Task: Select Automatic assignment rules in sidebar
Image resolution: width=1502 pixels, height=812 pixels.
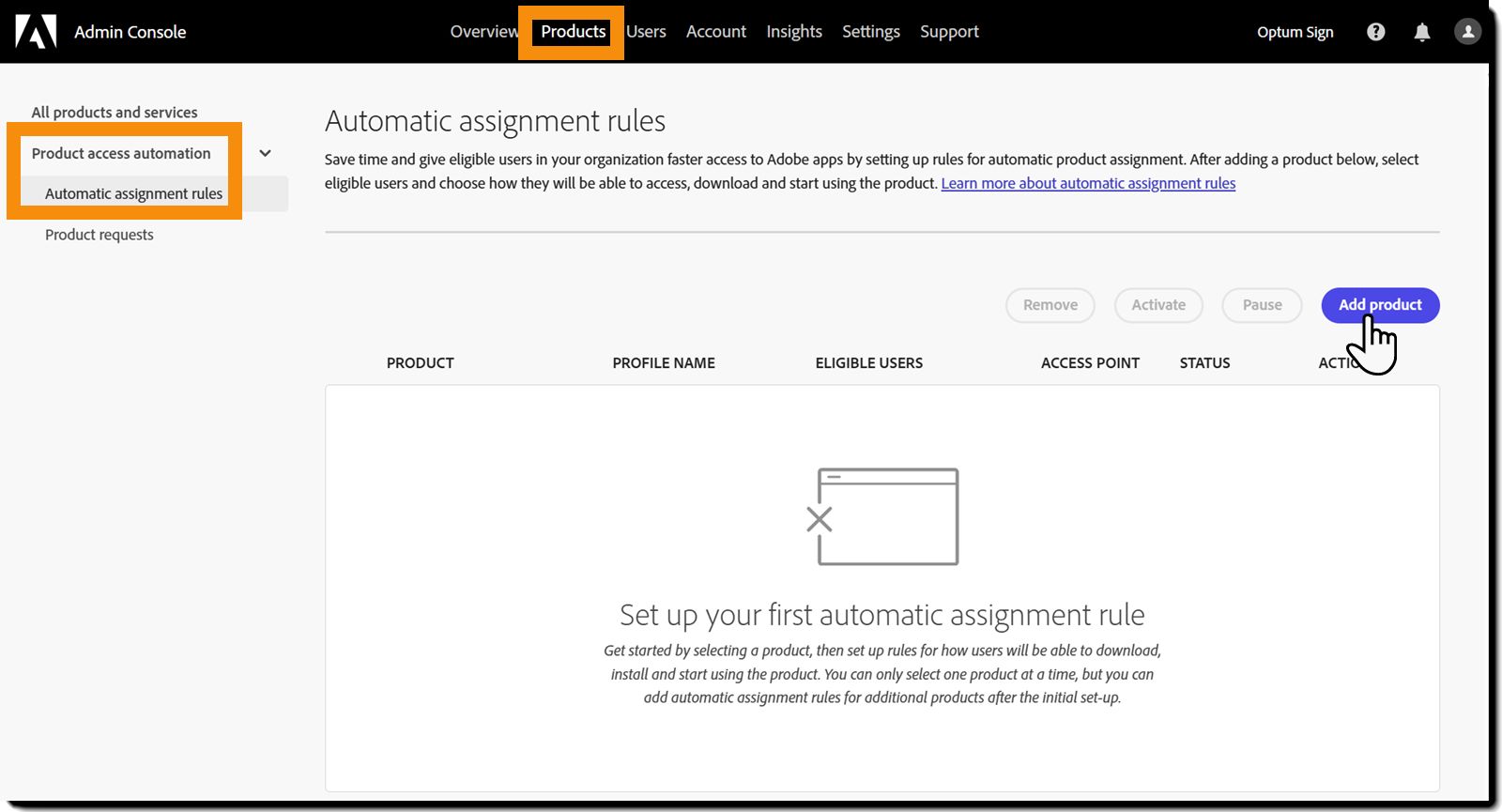Action: [133, 194]
